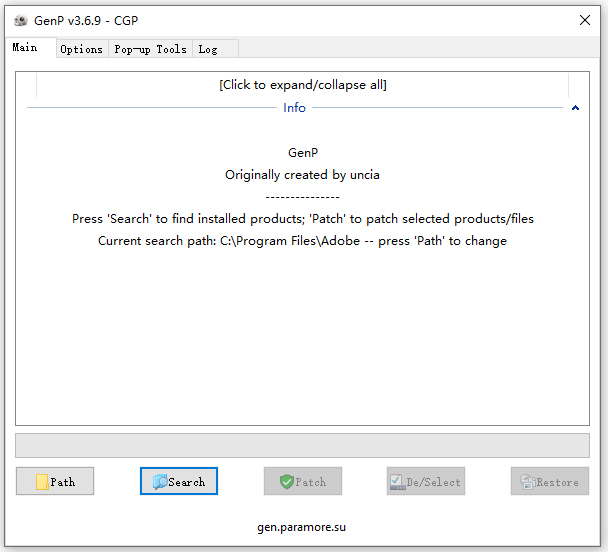Click the Restore button's file icon
Image resolution: width=608 pixels, height=552 pixels.
527,482
